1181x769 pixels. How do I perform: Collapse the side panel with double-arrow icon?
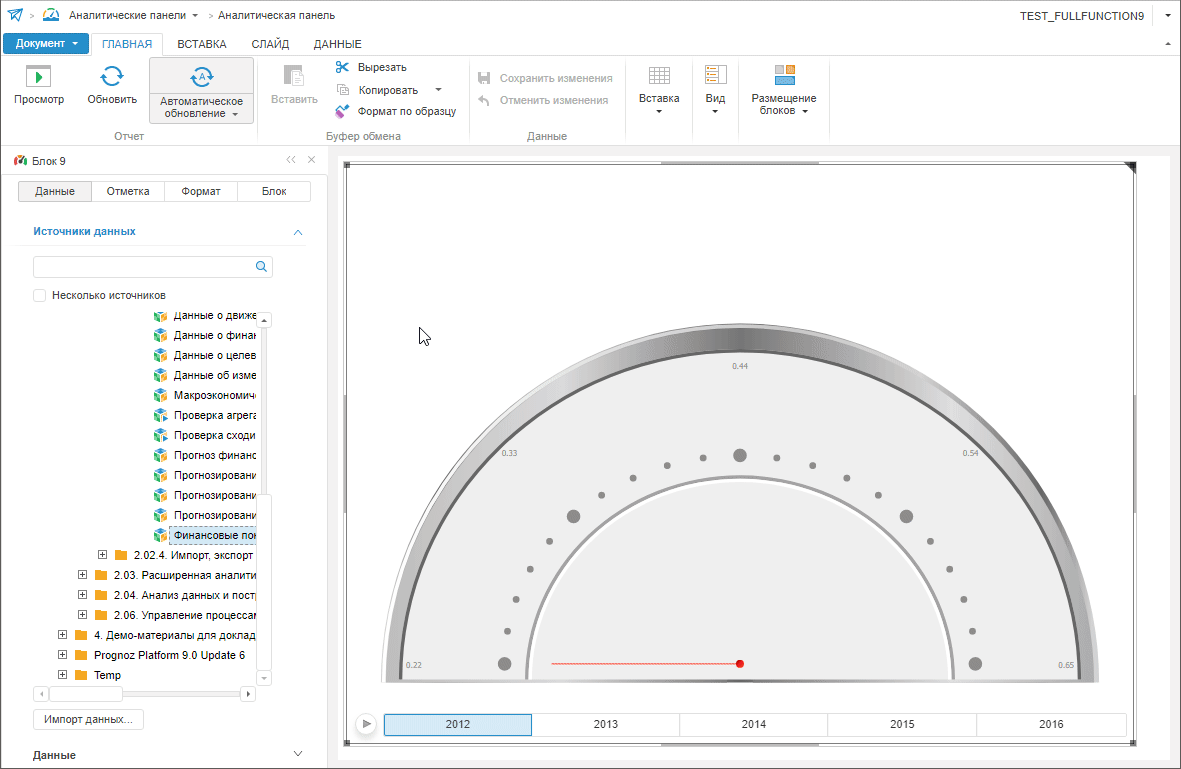[x=291, y=160]
